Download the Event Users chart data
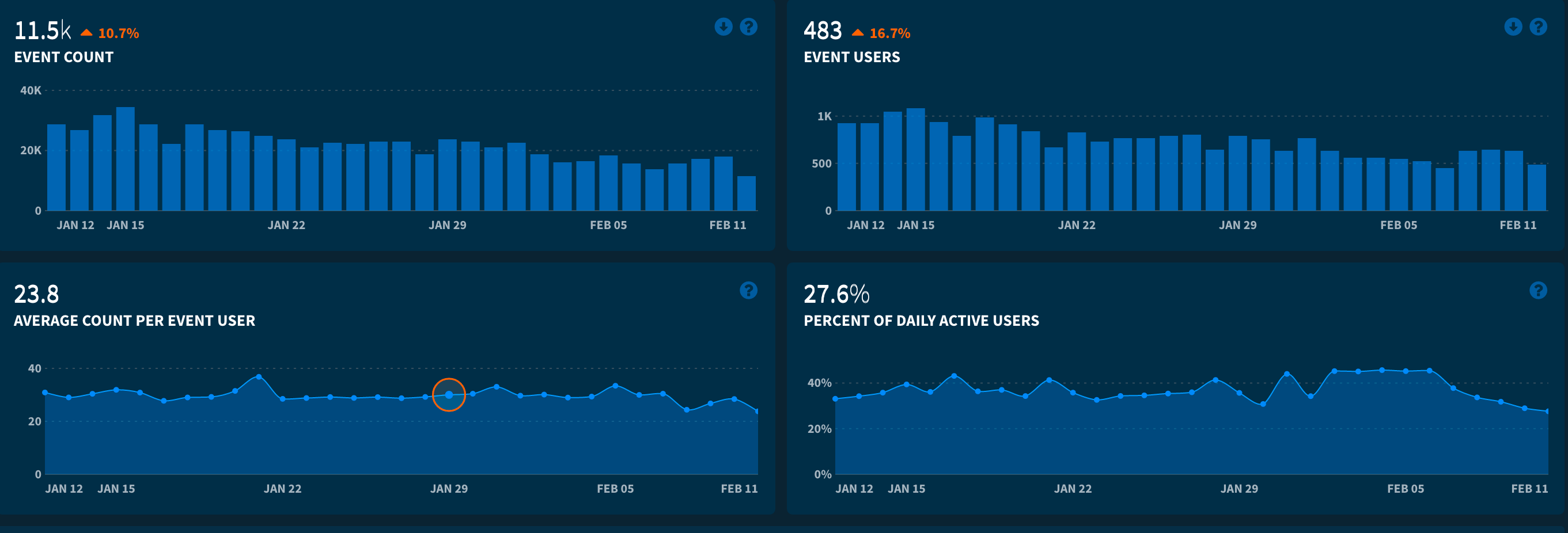 pos(1513,27)
